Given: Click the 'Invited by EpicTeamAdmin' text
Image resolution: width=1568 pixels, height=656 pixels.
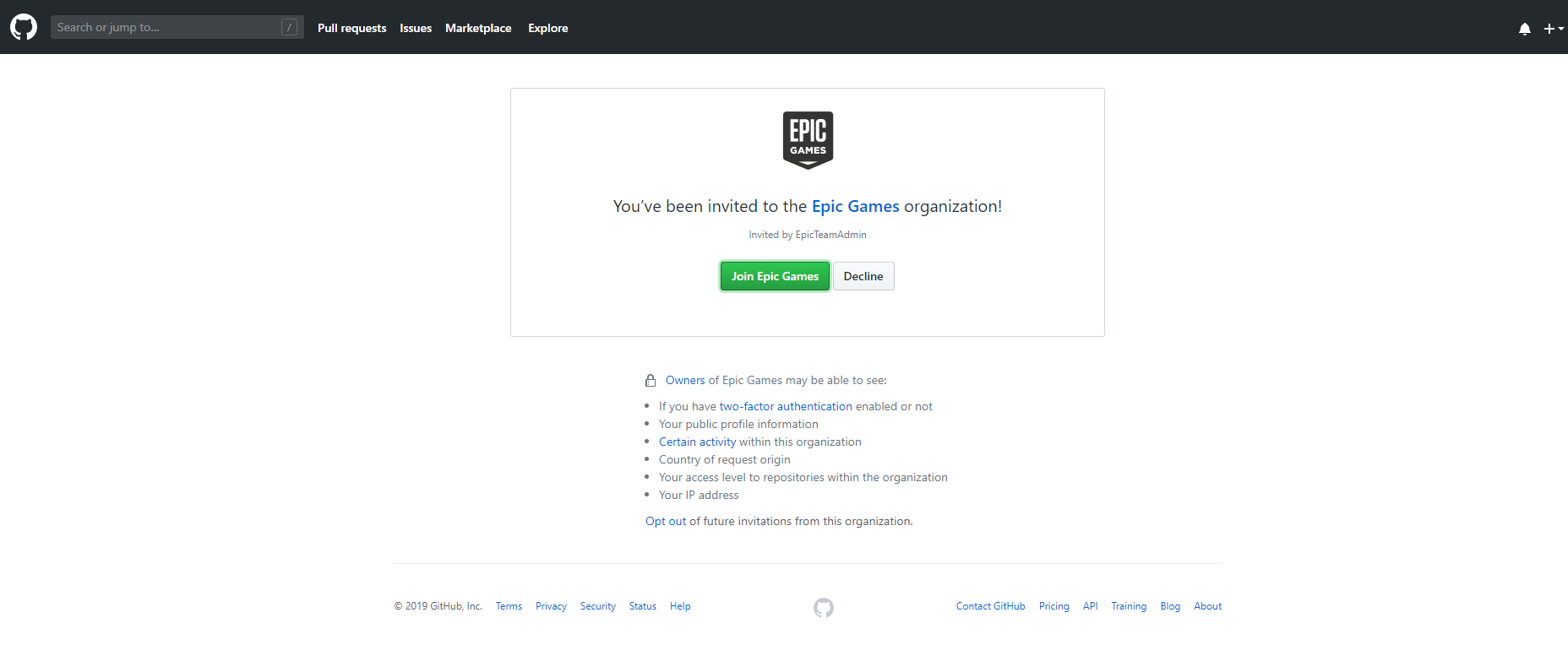Looking at the screenshot, I should point(808,235).
